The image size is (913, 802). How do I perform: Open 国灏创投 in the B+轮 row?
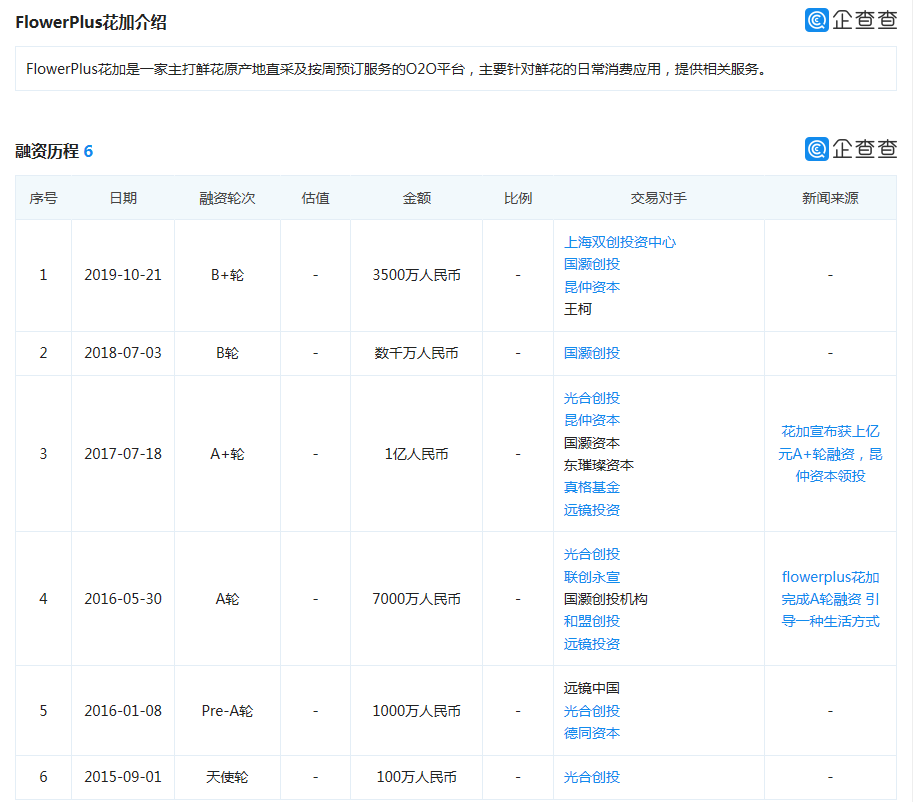click(x=592, y=264)
